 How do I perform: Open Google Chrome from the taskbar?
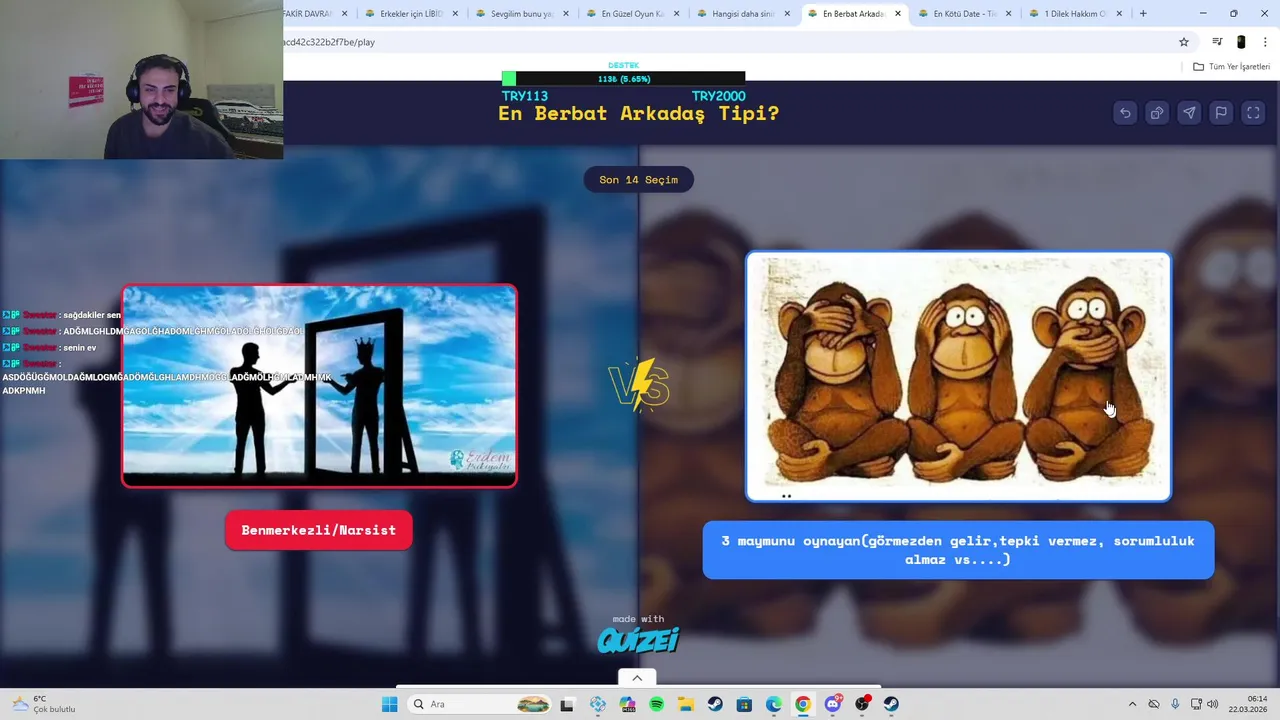[802, 704]
